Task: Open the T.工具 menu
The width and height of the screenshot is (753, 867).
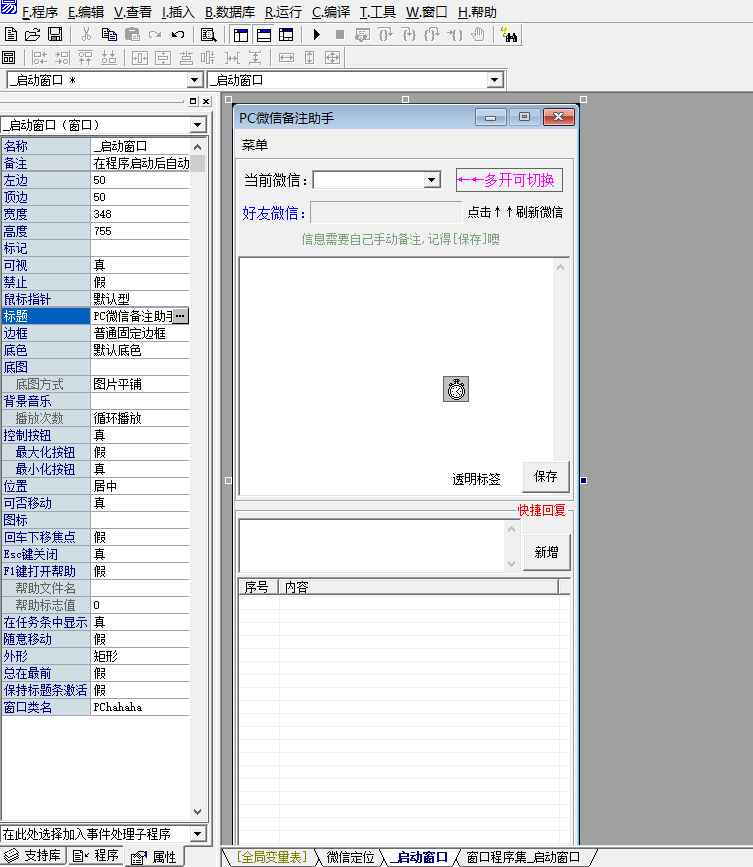Action: click(x=378, y=12)
